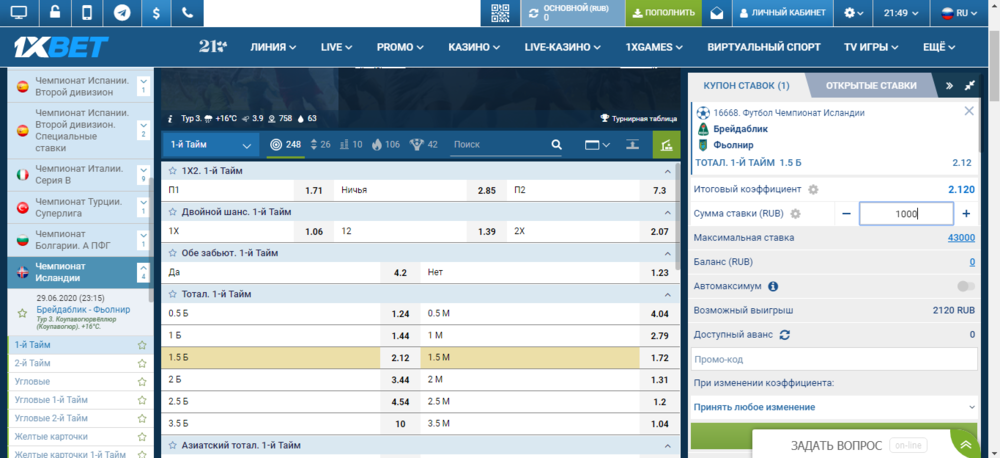
Task: Open the layout view dropdown
Action: pos(597,145)
